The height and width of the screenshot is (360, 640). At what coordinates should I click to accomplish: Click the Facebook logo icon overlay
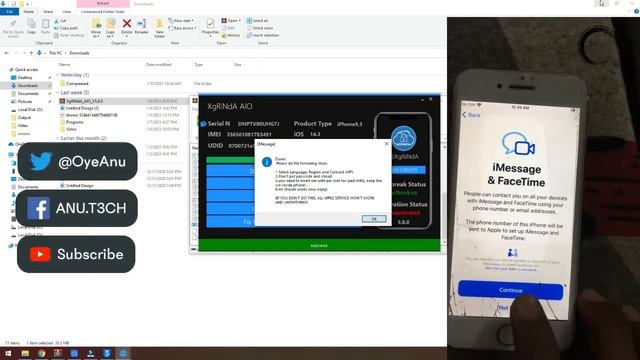(x=38, y=208)
